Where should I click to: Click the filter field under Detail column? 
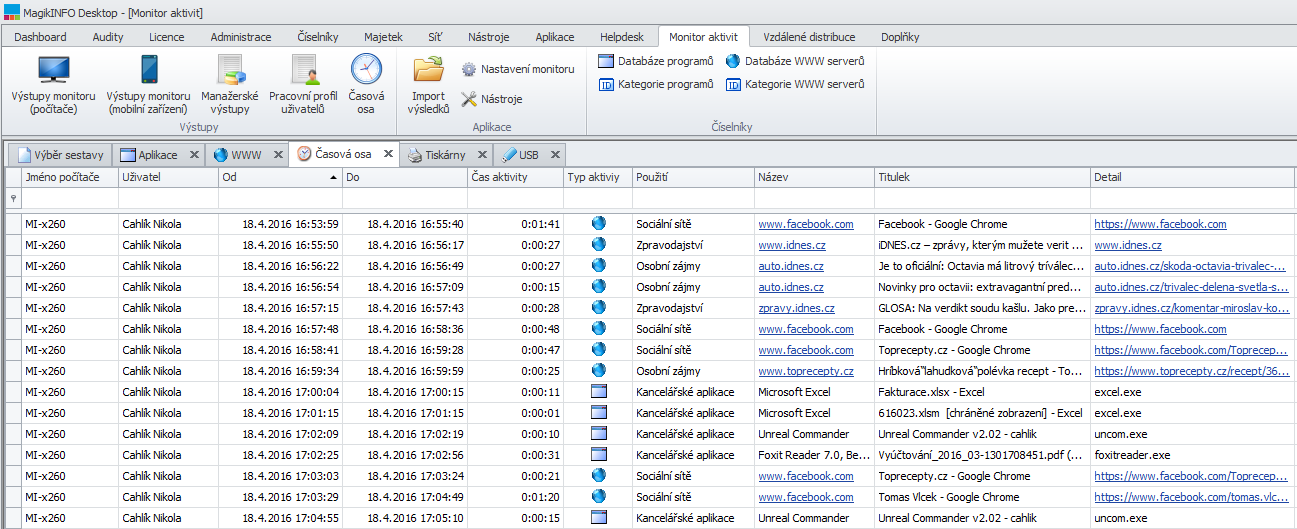click(x=1193, y=198)
